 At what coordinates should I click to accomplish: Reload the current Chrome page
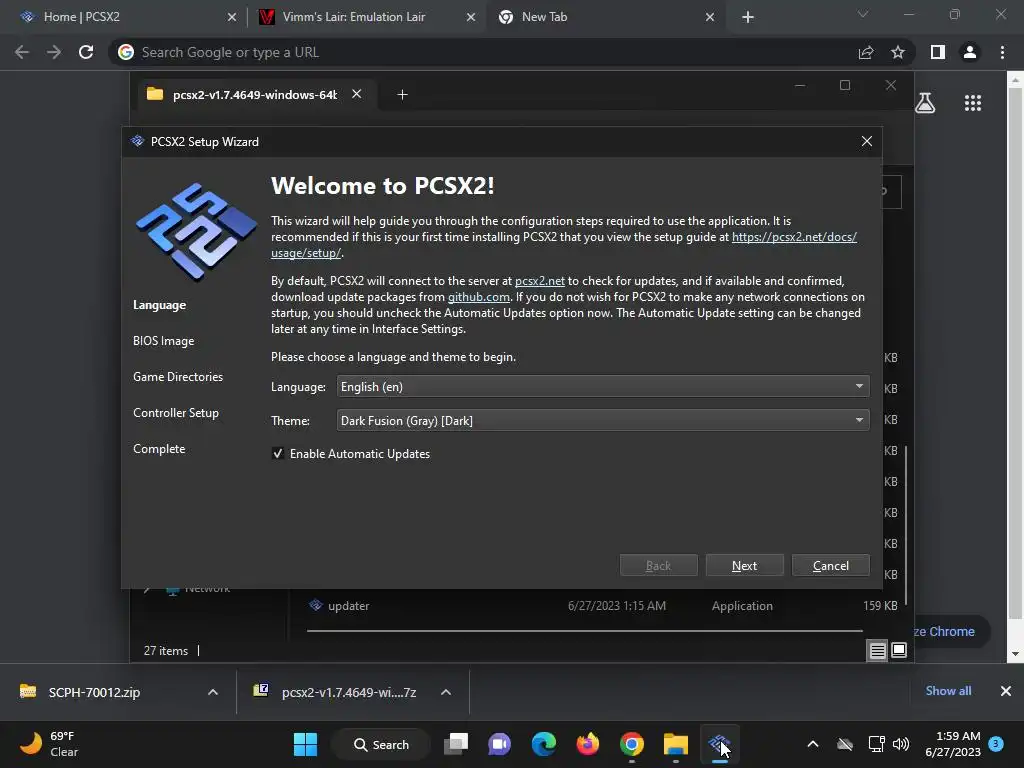click(86, 52)
